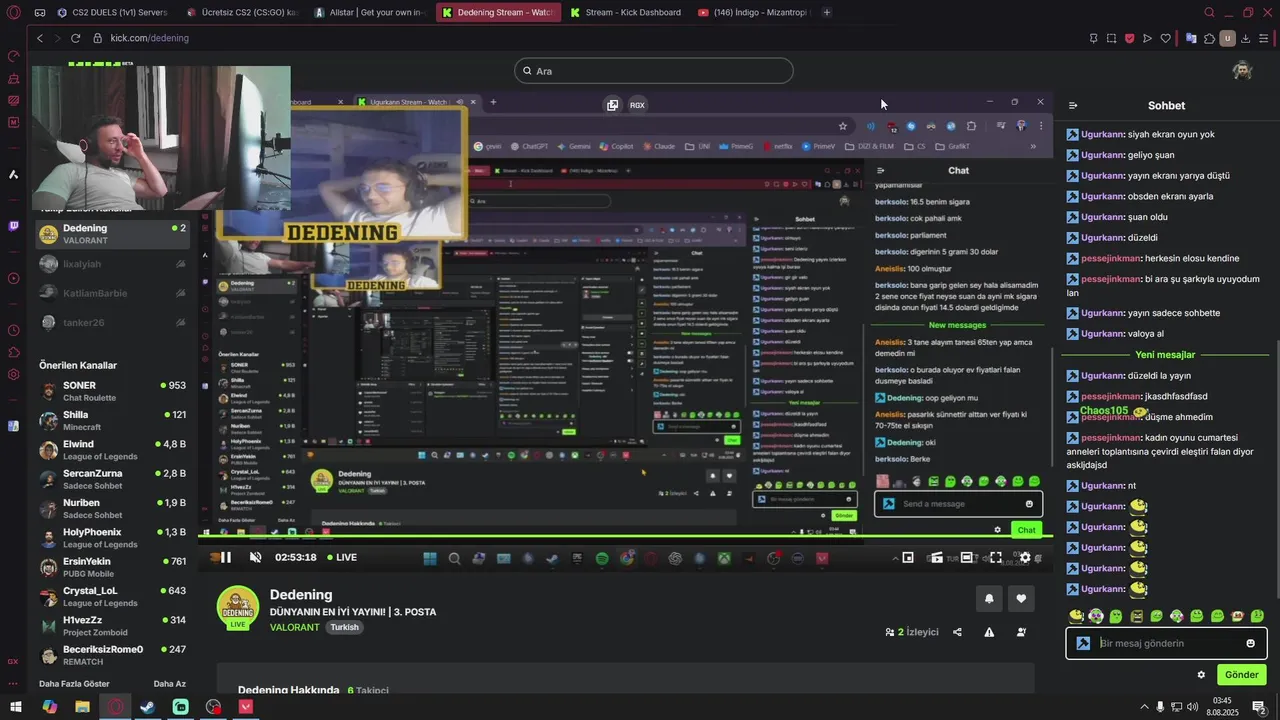The width and height of the screenshot is (1280, 720).
Task: Open Windows Start menu
Action: tap(15, 707)
